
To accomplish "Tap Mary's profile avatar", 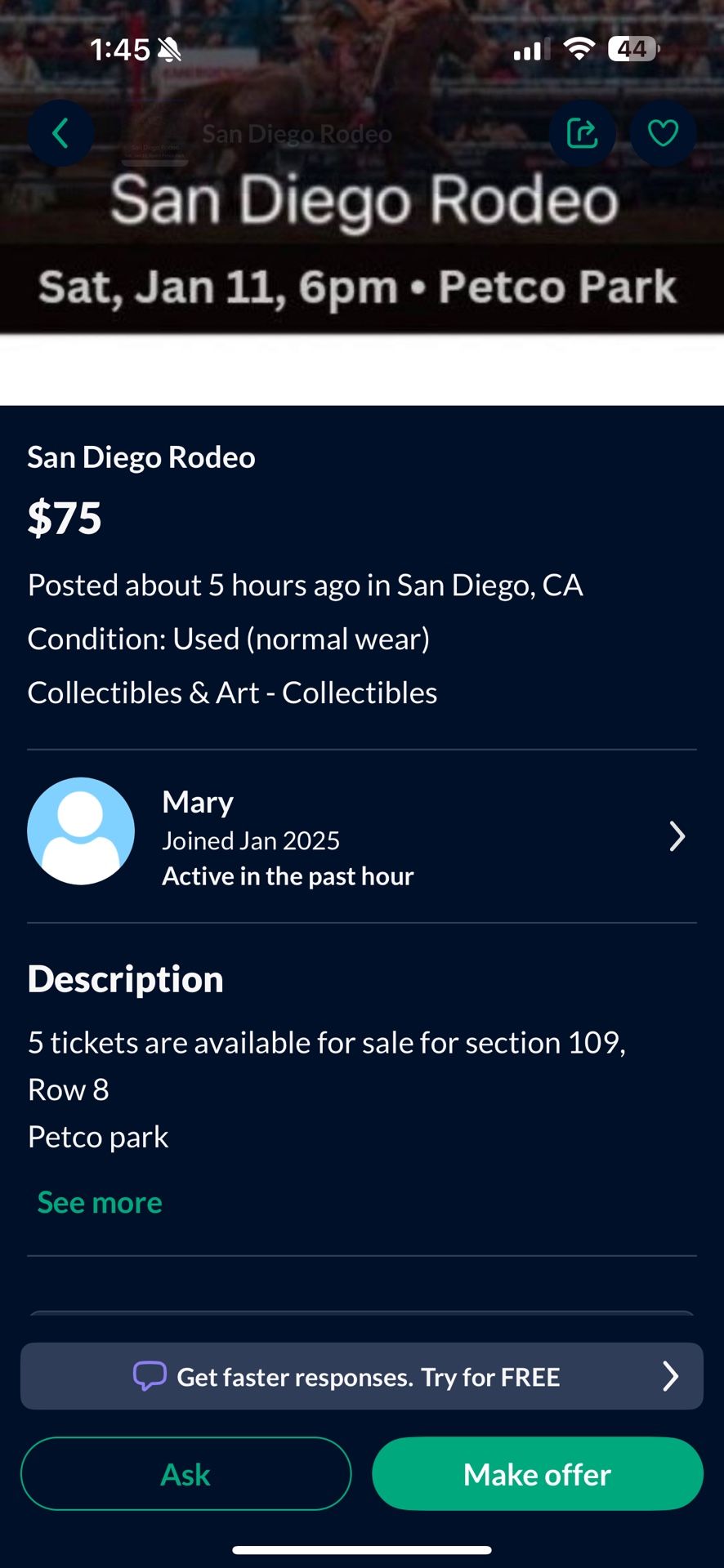I will pos(81,831).
